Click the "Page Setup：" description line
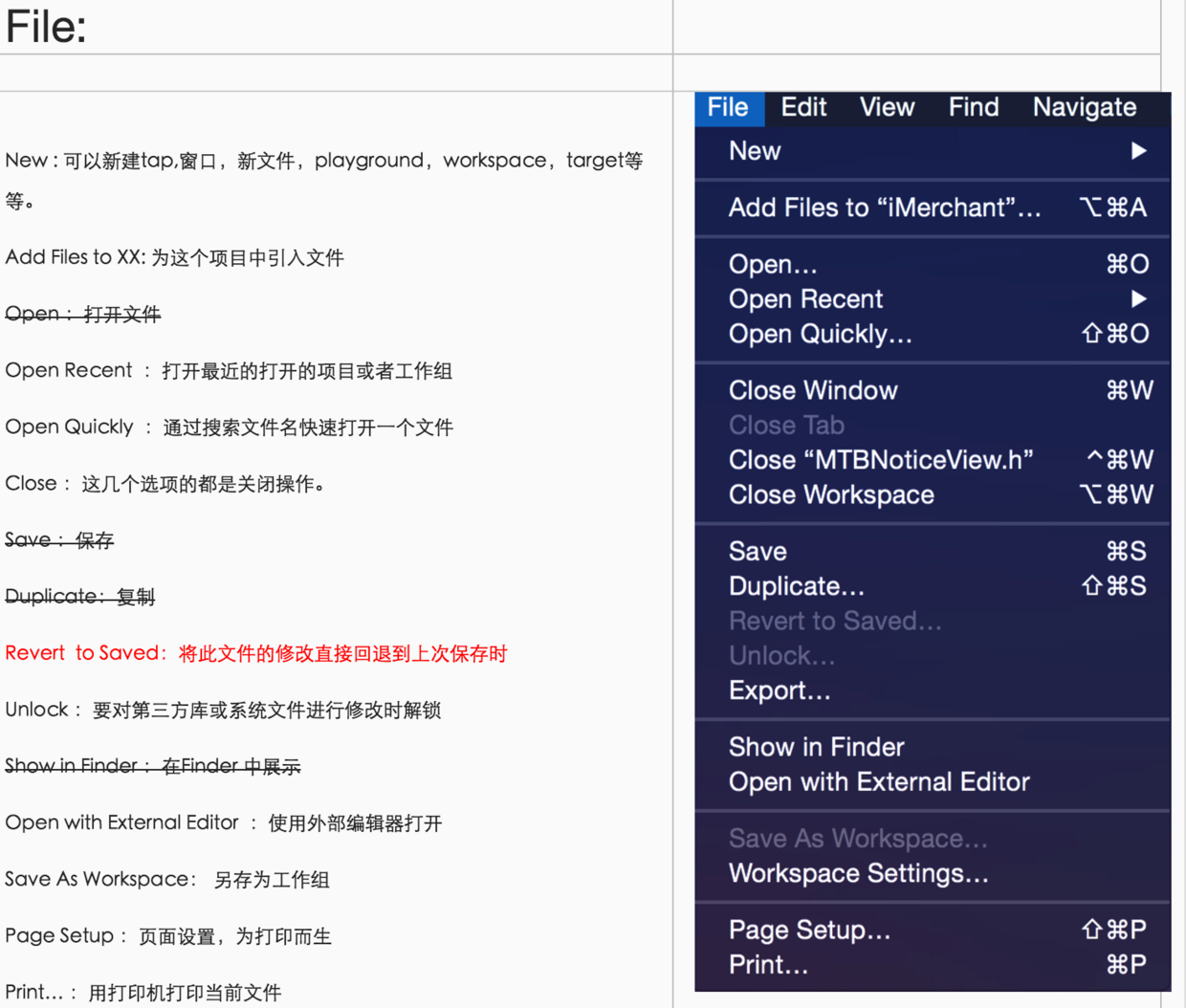Screen dimensions: 1186x1008 [168, 935]
